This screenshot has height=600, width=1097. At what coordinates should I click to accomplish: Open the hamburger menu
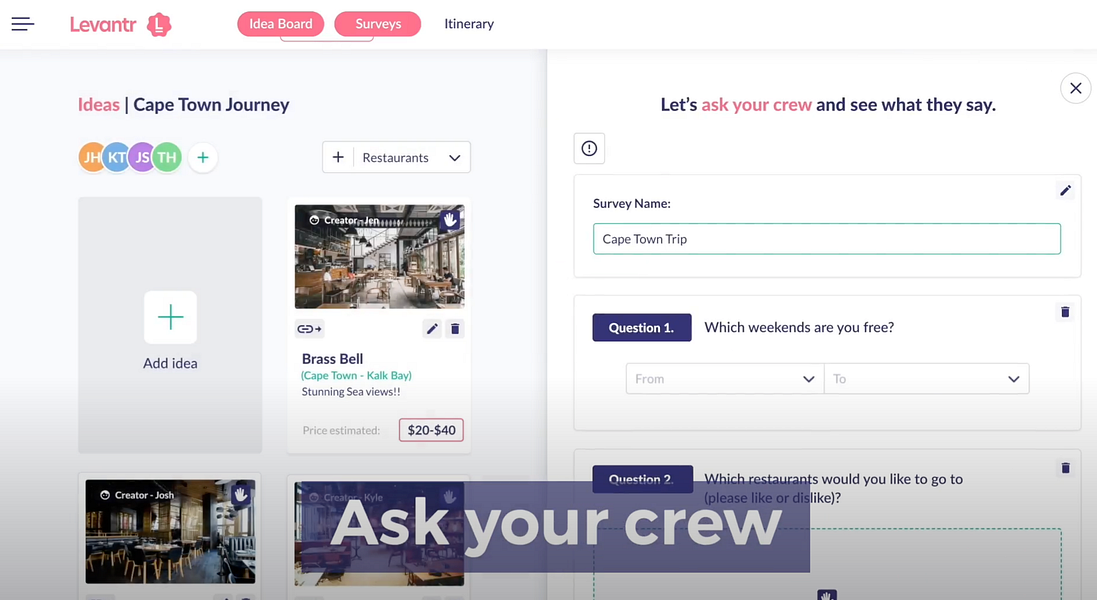click(22, 24)
